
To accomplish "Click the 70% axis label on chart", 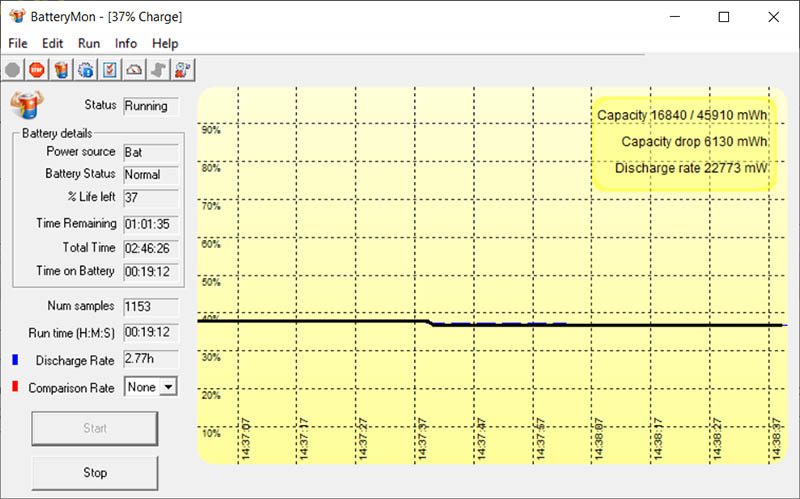I will tap(211, 206).
